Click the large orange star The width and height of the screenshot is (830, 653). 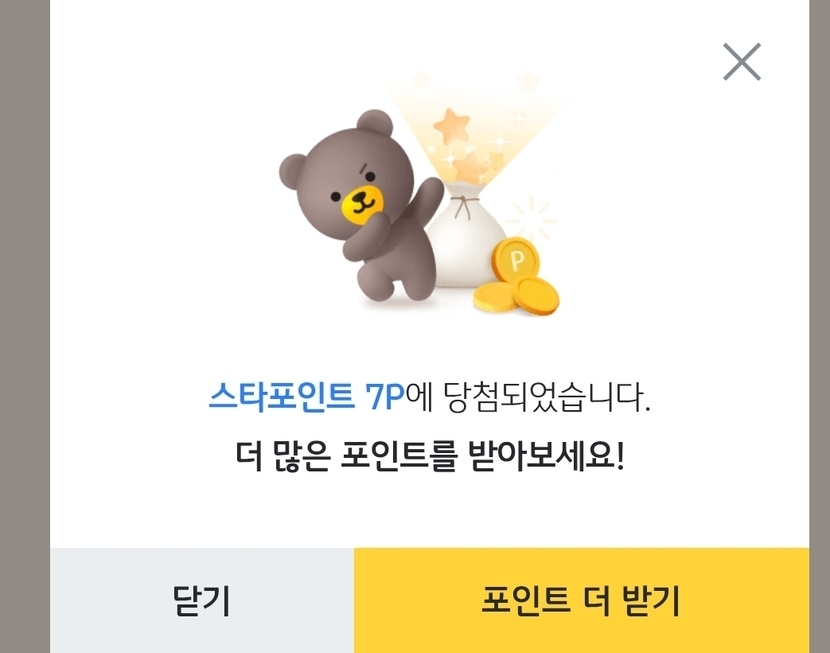tap(452, 126)
